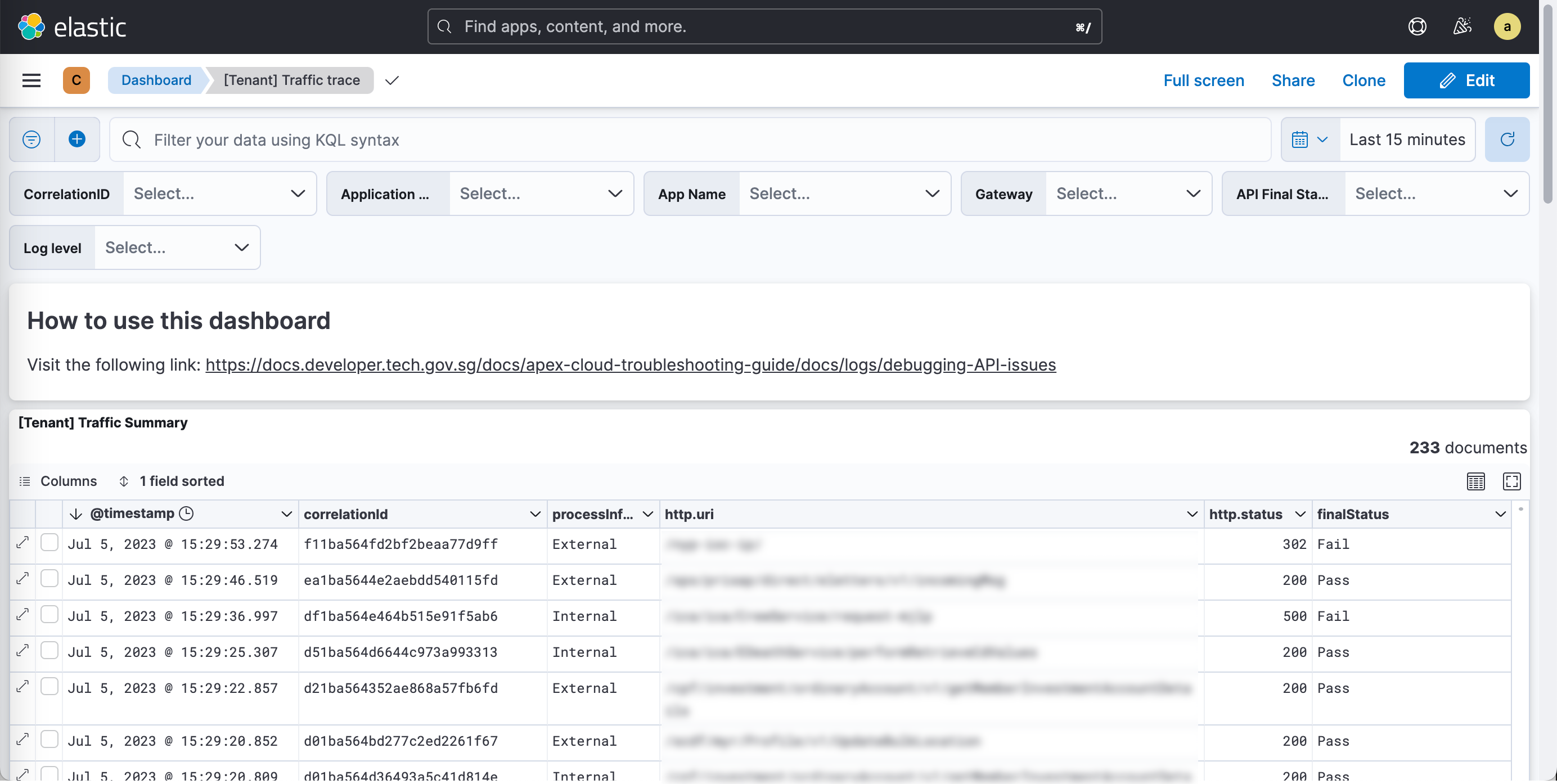Open the news feed party-popper icon
Screen dimensions: 1557x784
(1462, 26)
